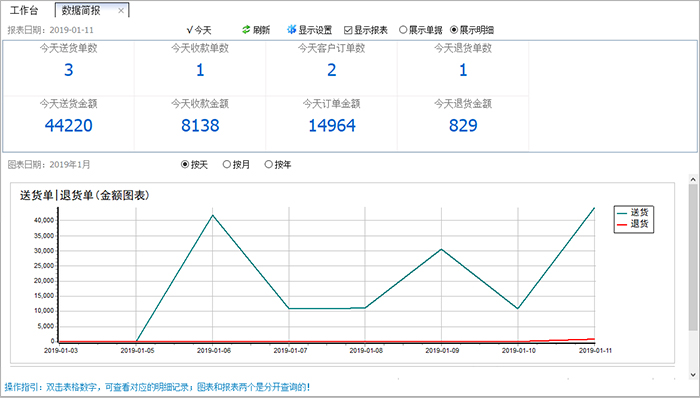The width and height of the screenshot is (700, 398).
Task: Click the 今天订单金额 label
Action: coord(331,104)
